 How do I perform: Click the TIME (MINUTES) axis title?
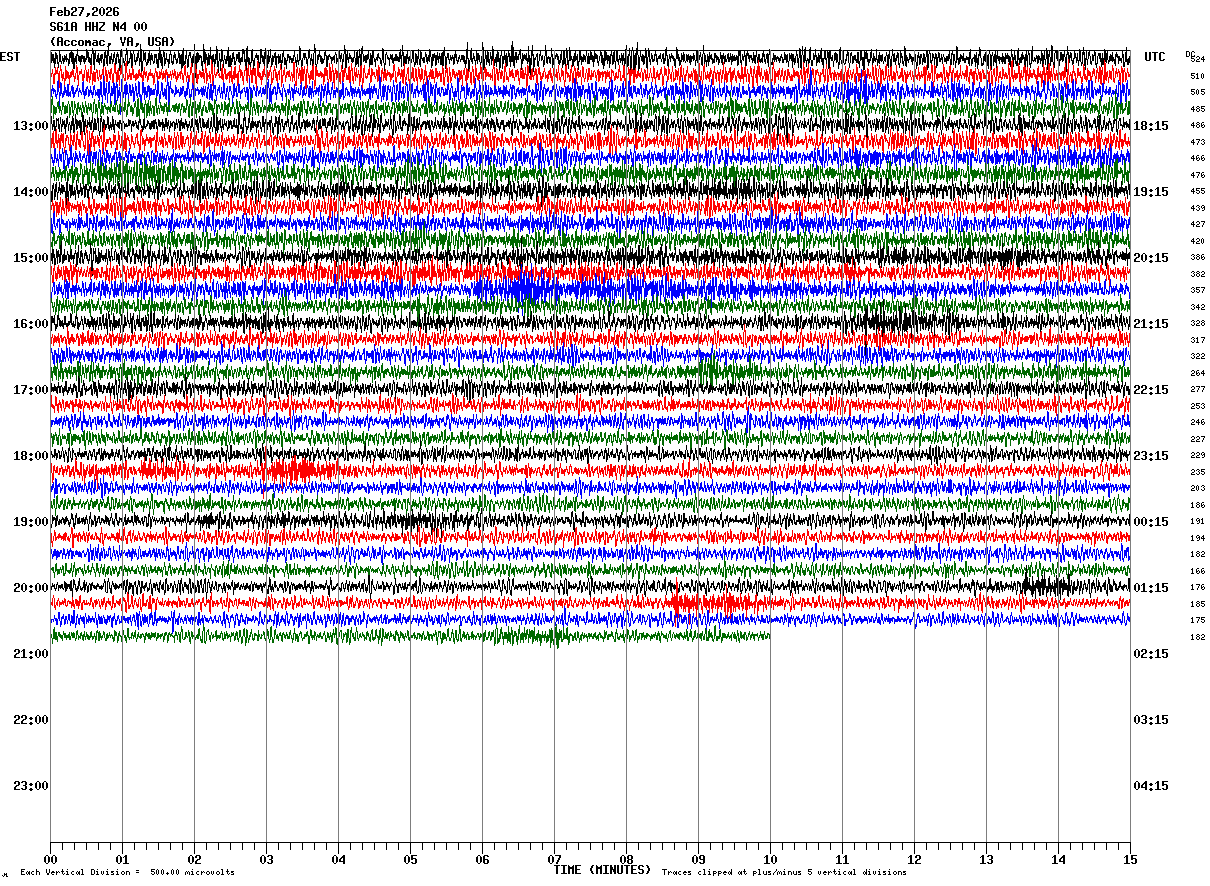[x=602, y=870]
